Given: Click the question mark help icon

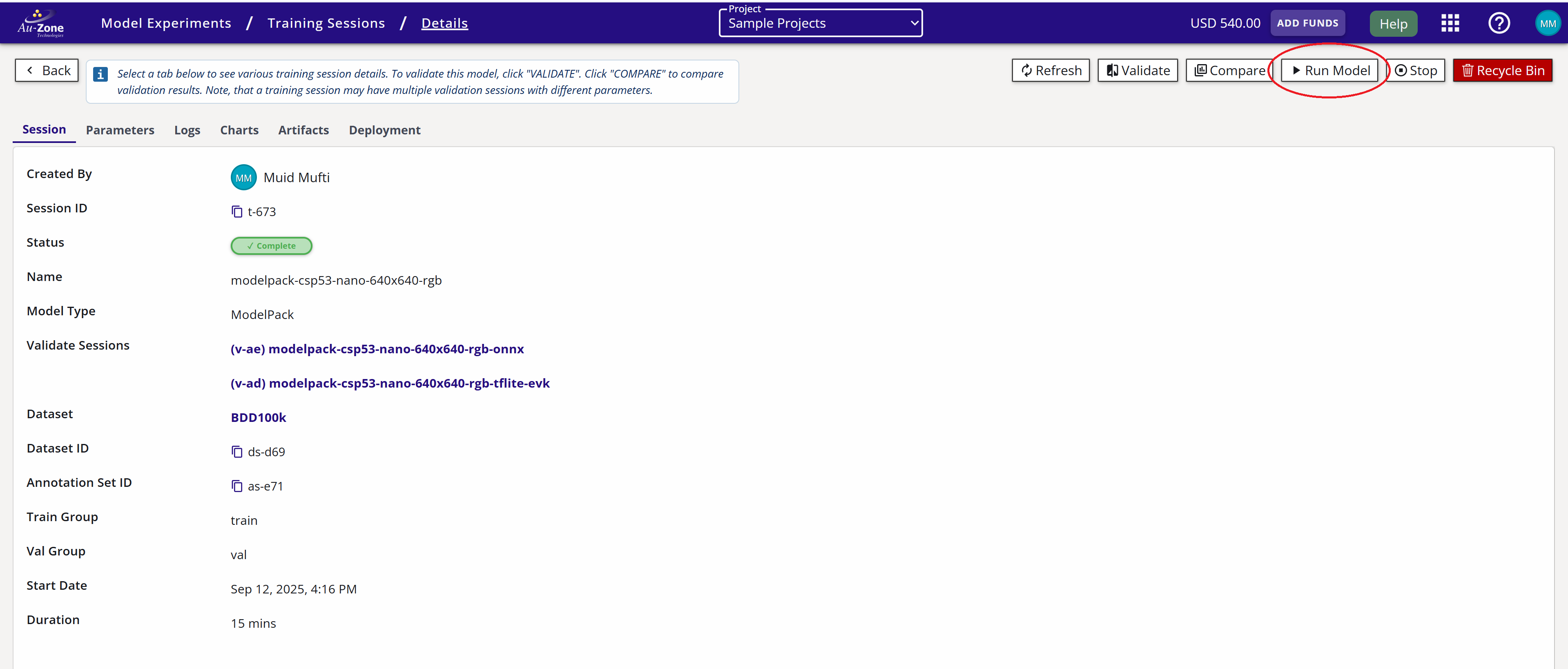Looking at the screenshot, I should coord(1498,23).
